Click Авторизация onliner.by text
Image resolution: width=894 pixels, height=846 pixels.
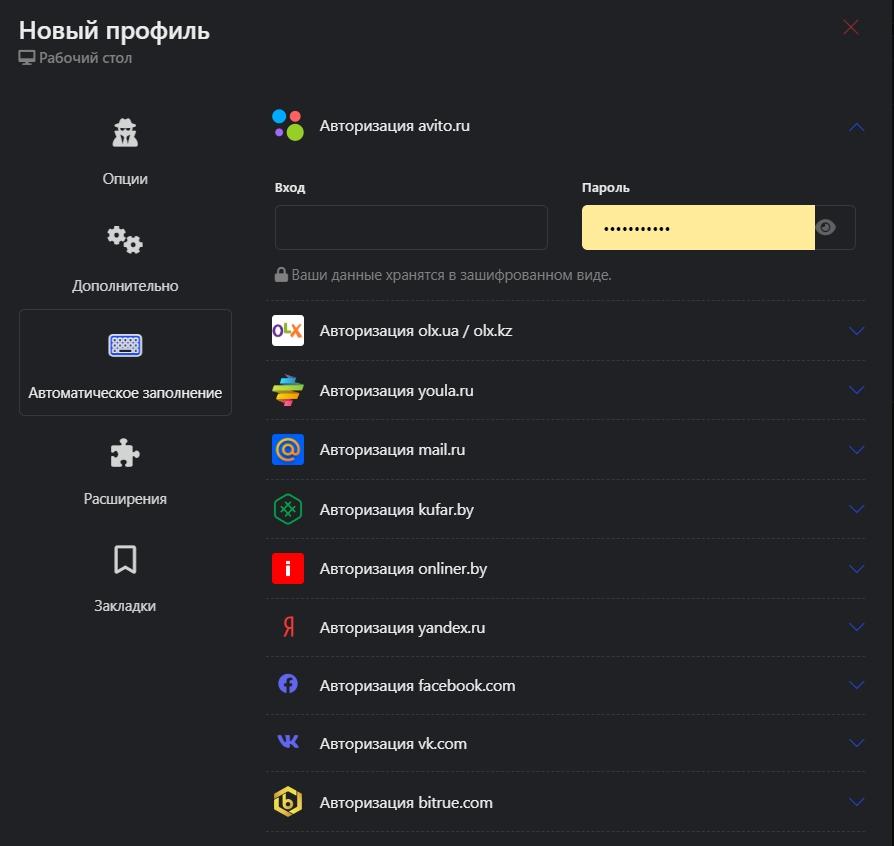pos(403,568)
